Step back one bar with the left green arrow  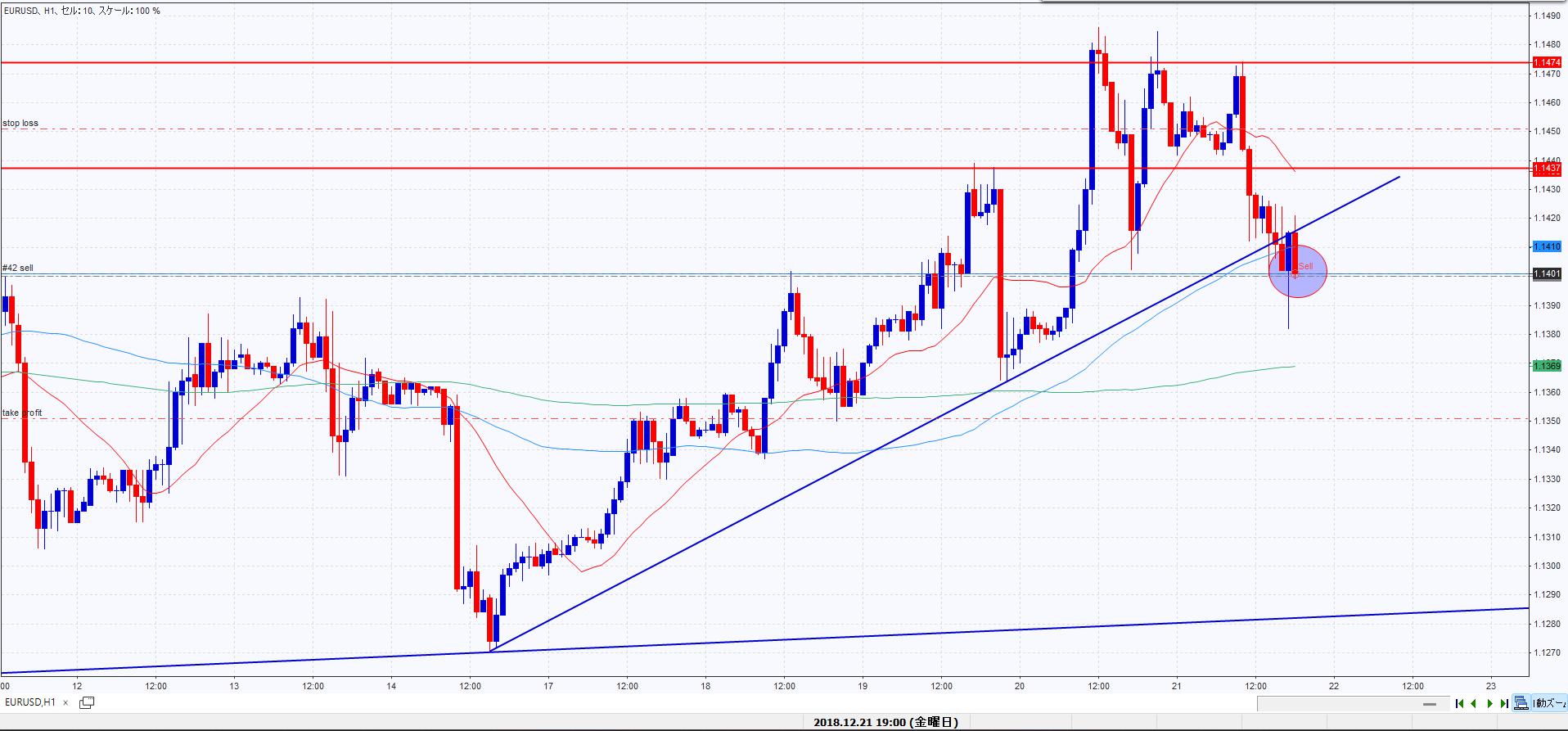(x=1474, y=703)
